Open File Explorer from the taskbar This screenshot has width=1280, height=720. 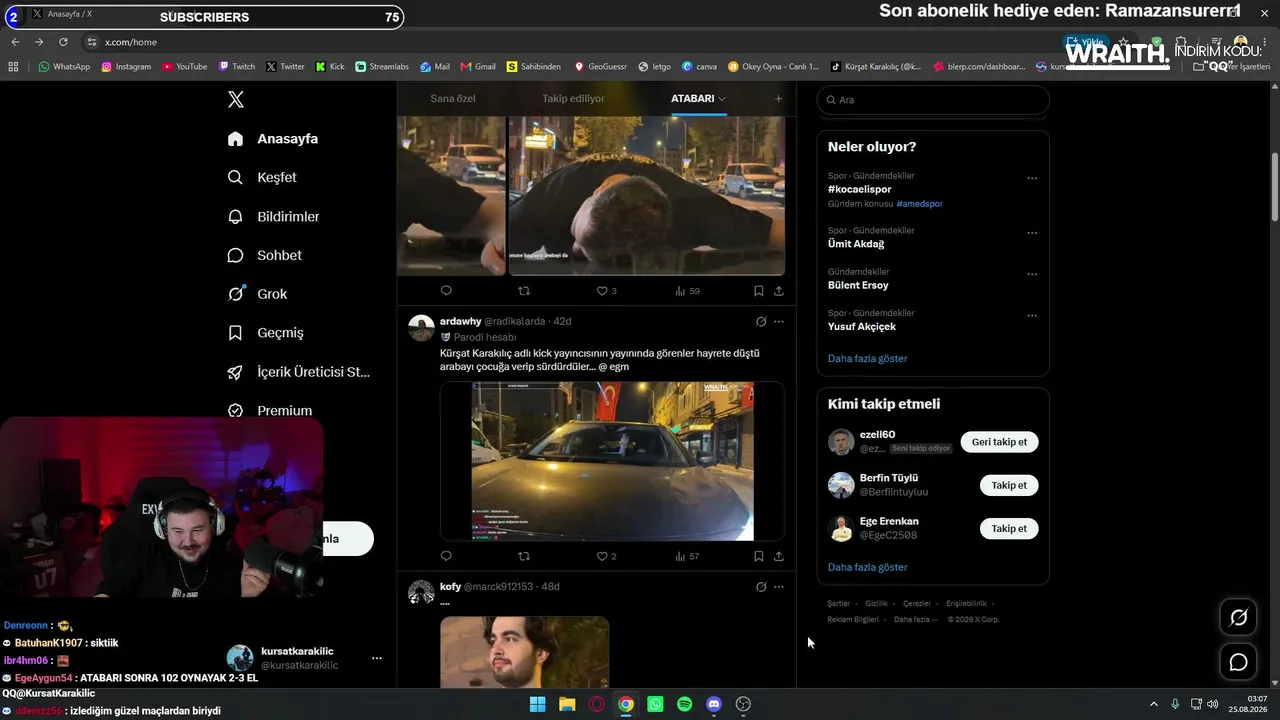click(x=567, y=704)
